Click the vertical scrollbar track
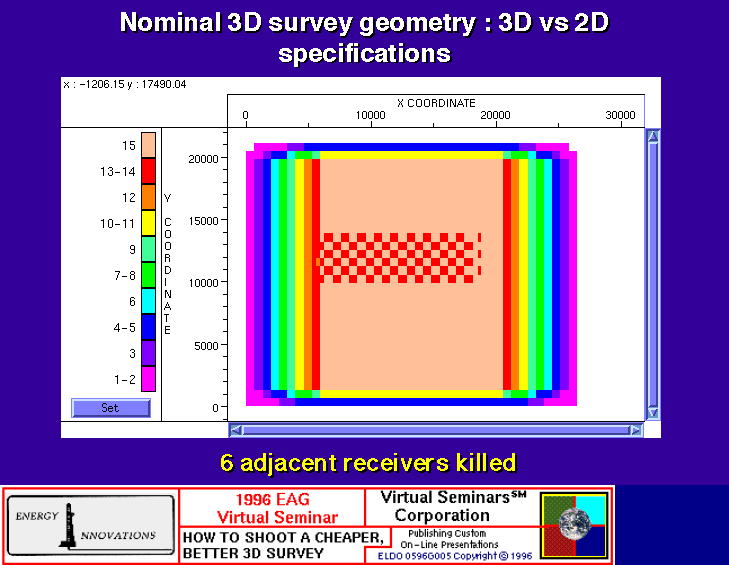Screen dimensions: 729x565 pyautogui.click(x=653, y=274)
